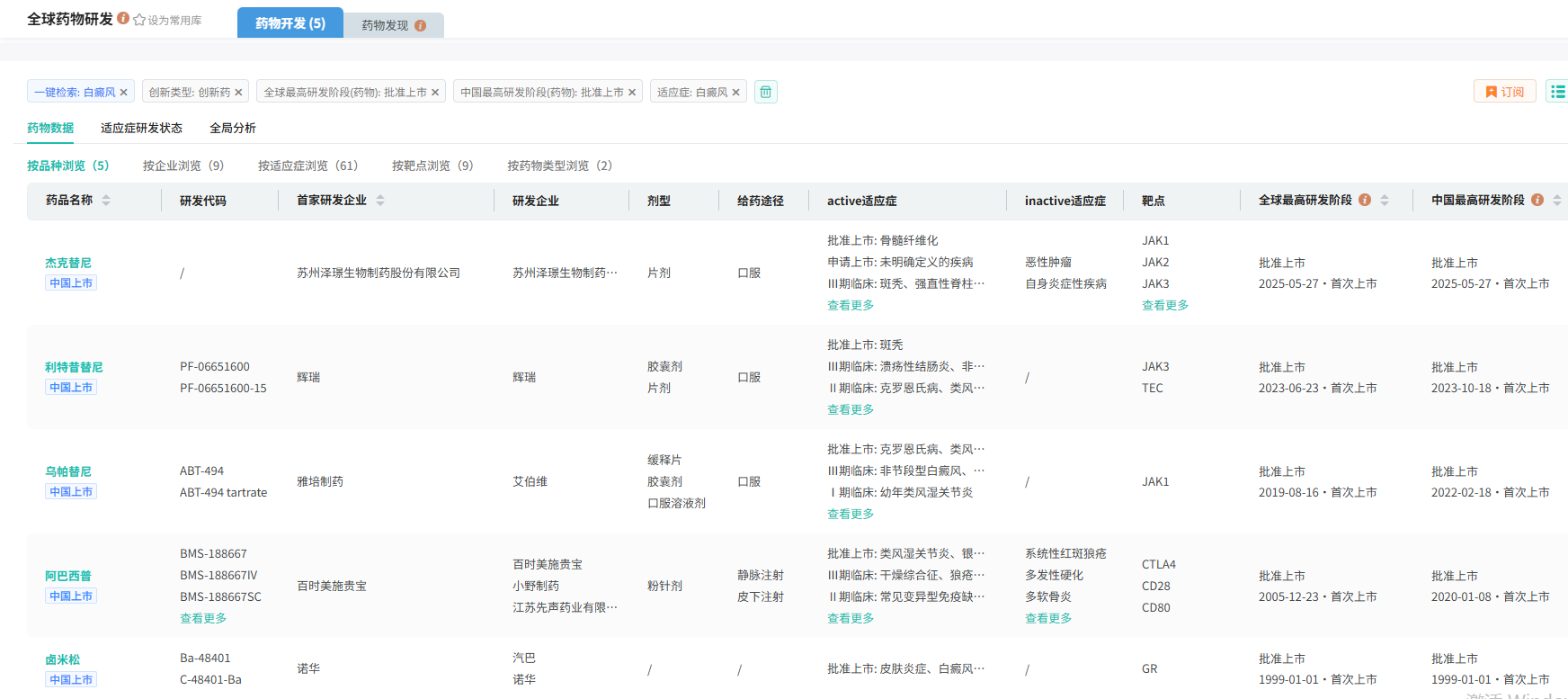The height and width of the screenshot is (699, 1568).
Task: Open drug link 杰克替尼
Action: [x=68, y=263]
